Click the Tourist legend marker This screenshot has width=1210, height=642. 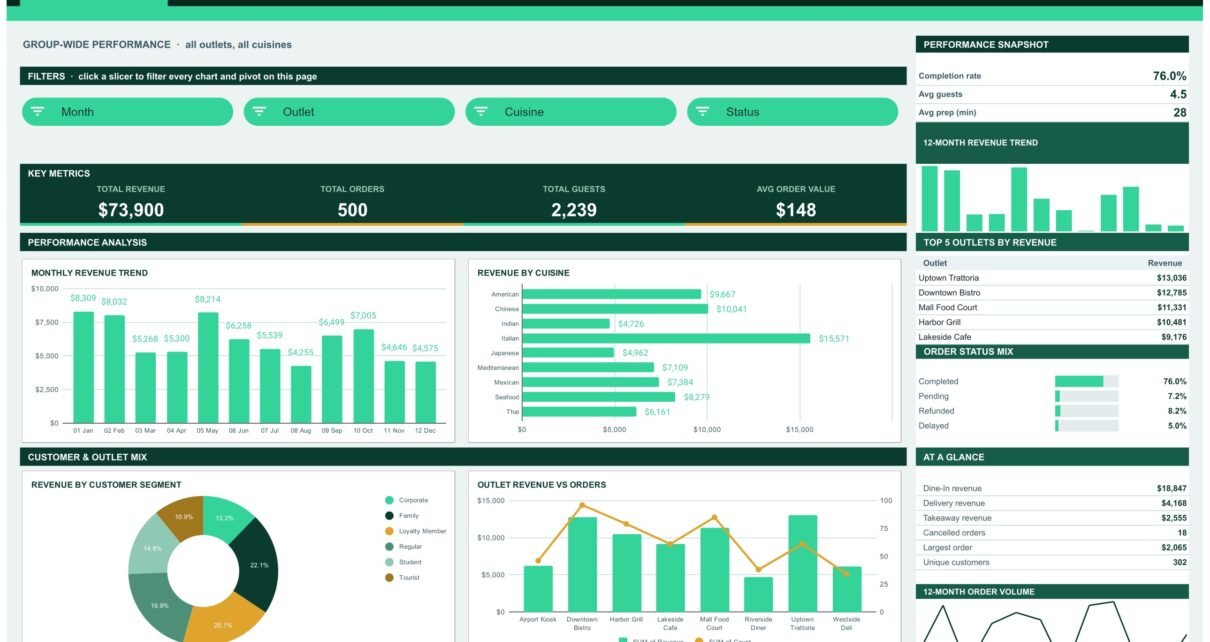pyautogui.click(x=389, y=577)
